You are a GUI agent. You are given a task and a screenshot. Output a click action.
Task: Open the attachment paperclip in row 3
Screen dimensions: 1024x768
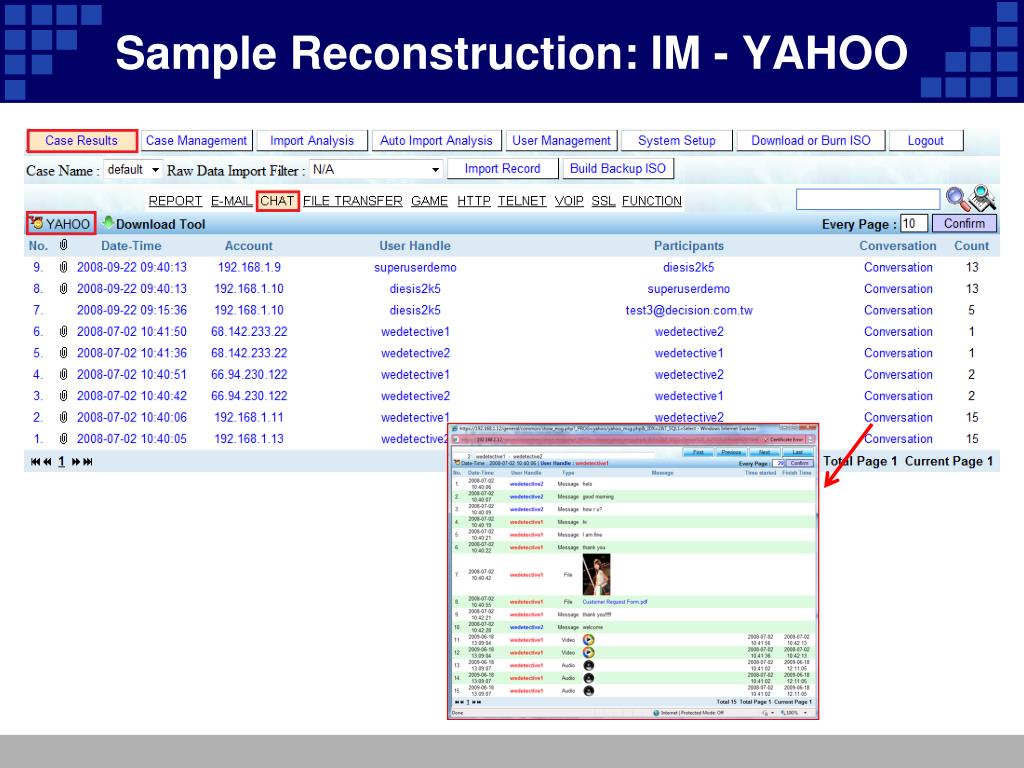[x=63, y=396]
